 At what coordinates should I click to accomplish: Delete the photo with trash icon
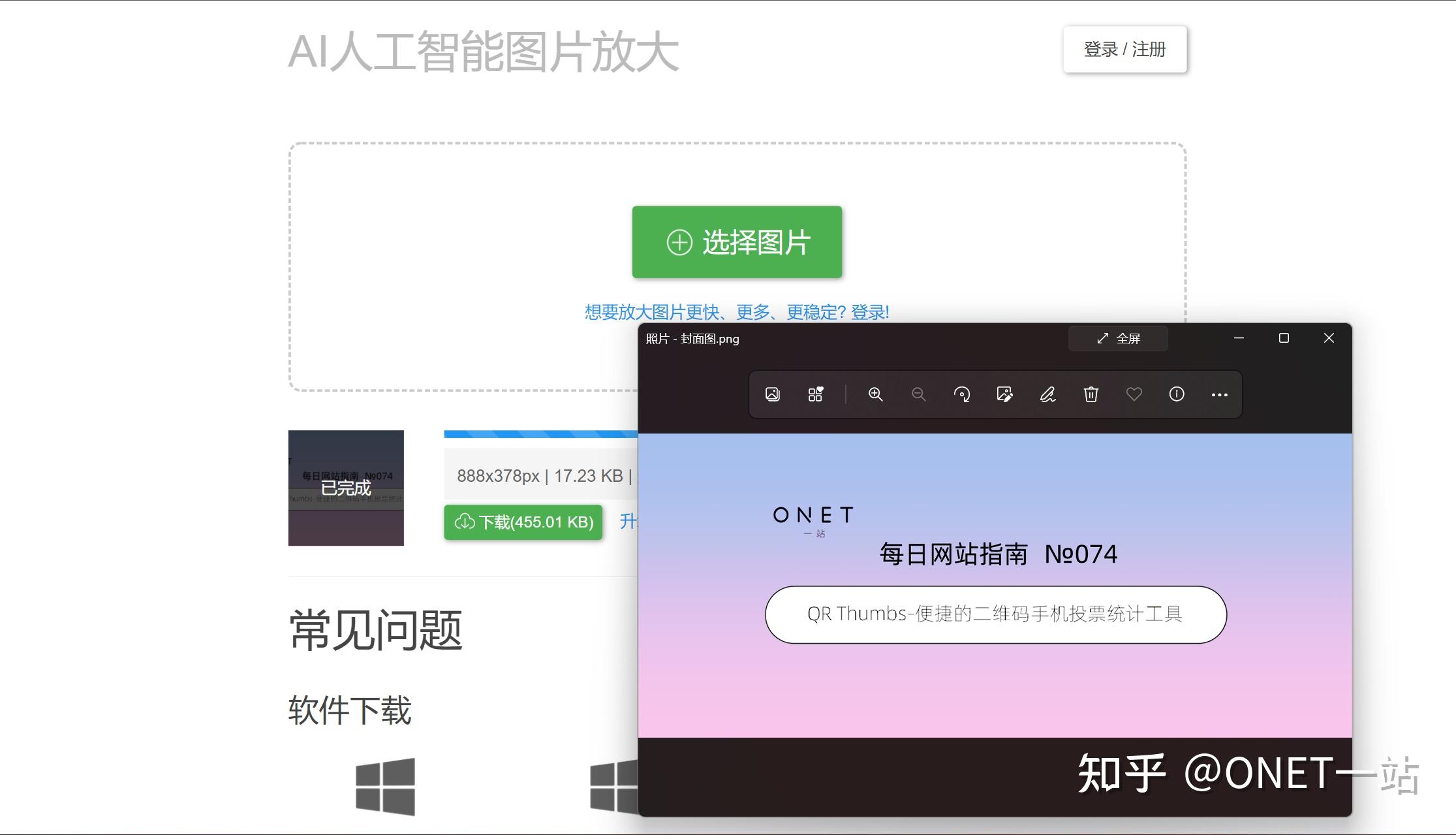tap(1091, 394)
